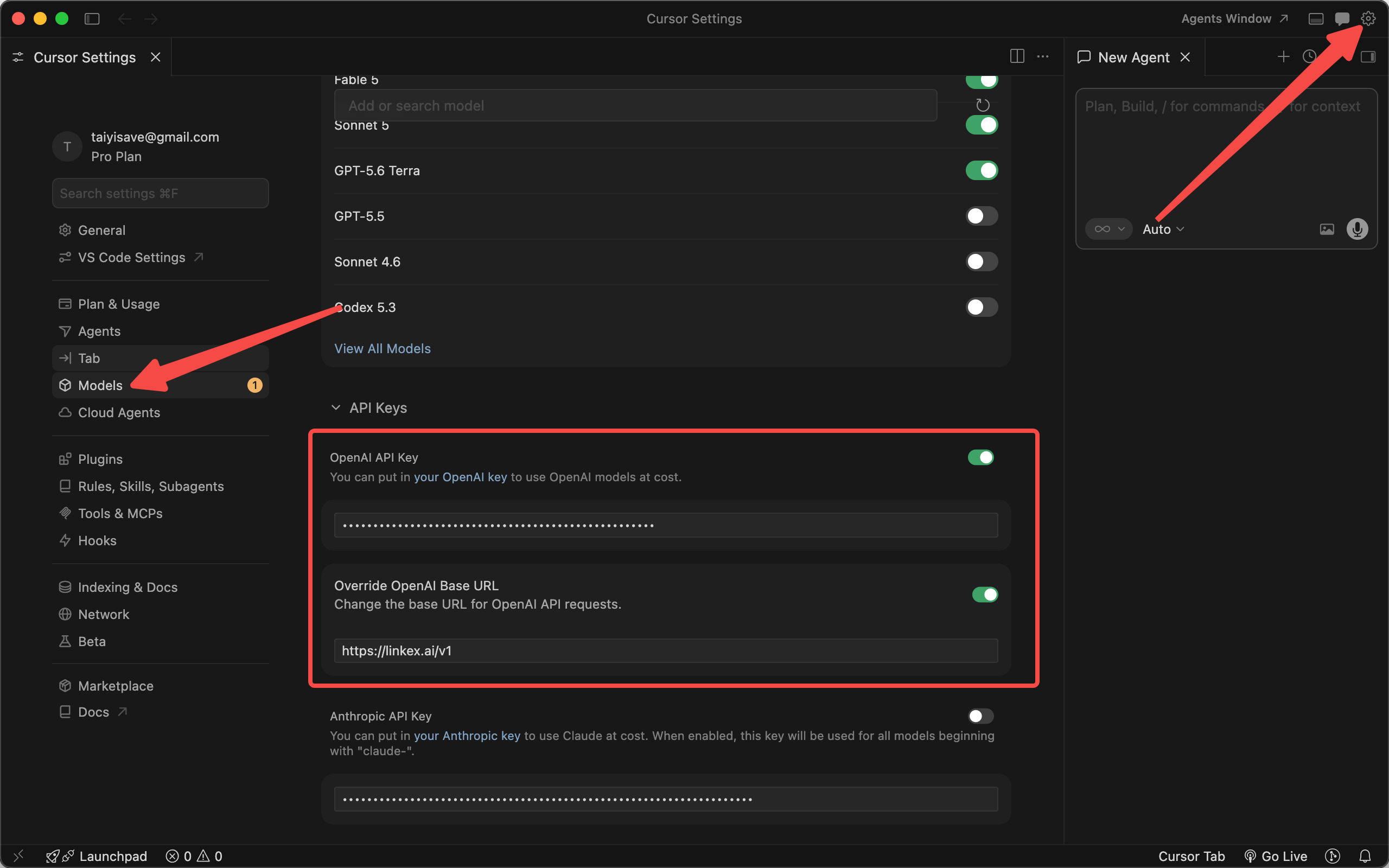
Task: Open the notifications bell
Action: (1365, 856)
